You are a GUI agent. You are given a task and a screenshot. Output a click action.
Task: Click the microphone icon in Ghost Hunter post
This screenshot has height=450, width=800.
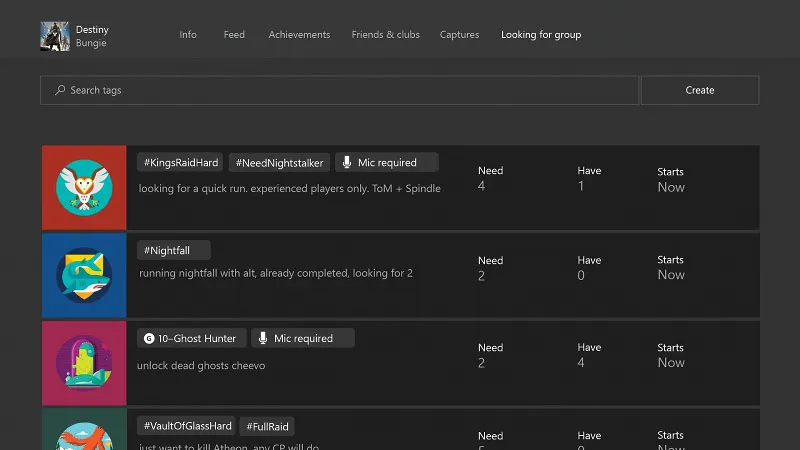263,338
